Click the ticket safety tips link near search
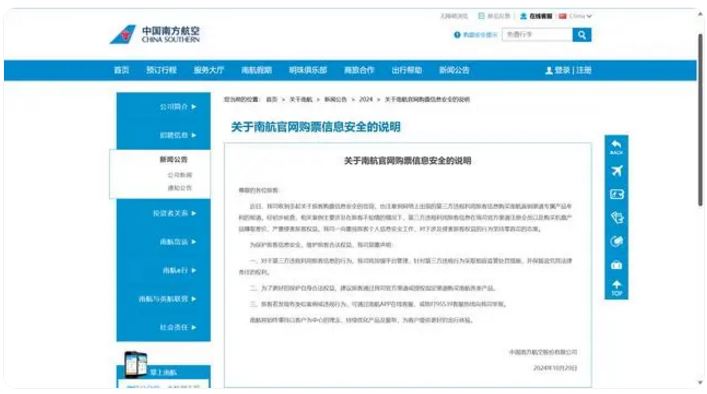This screenshot has width=707, height=394. [480, 35]
